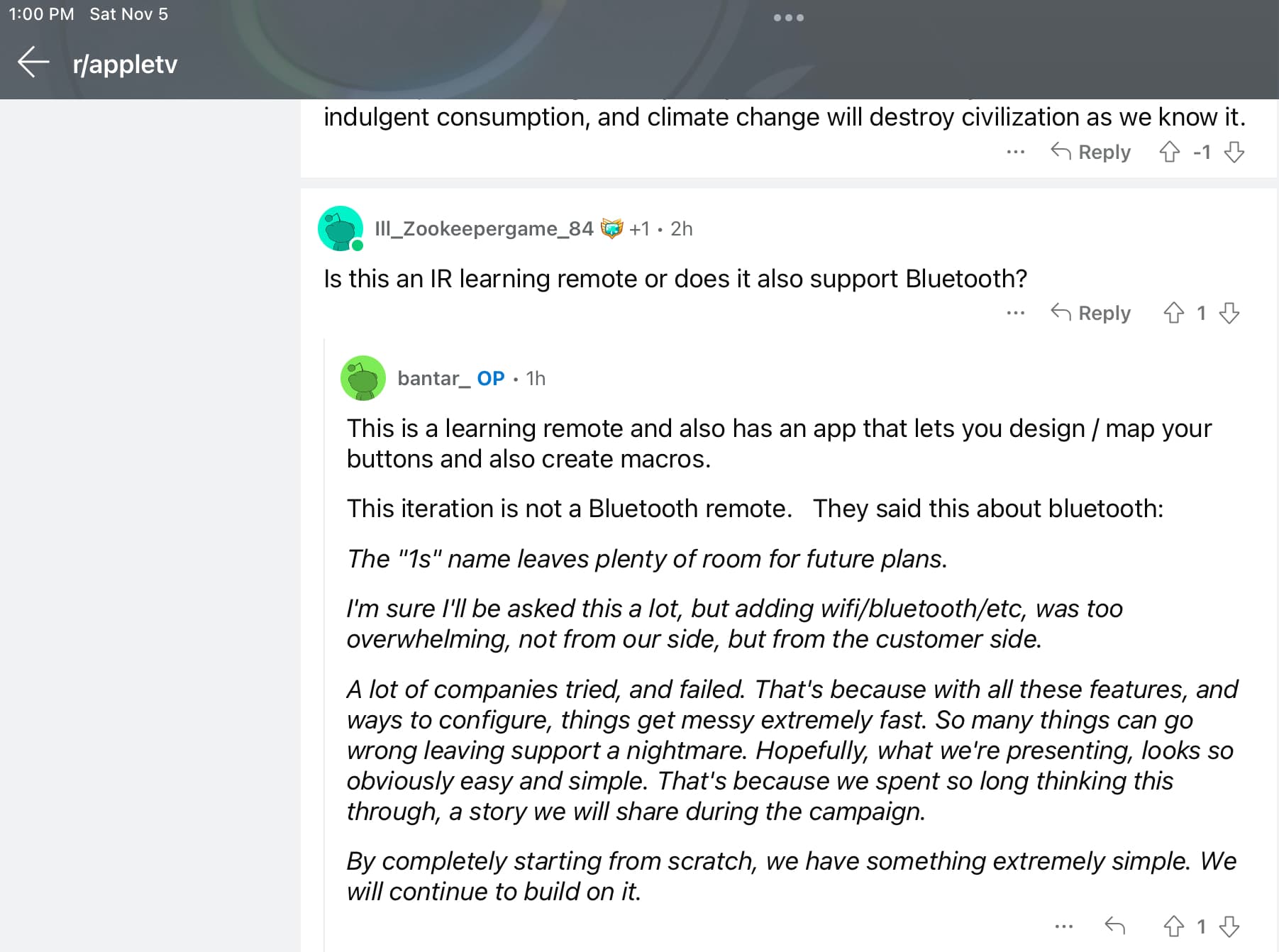The height and width of the screenshot is (952, 1279).
Task: Open the r/appletv subreddit title
Action: pyautogui.click(x=125, y=64)
